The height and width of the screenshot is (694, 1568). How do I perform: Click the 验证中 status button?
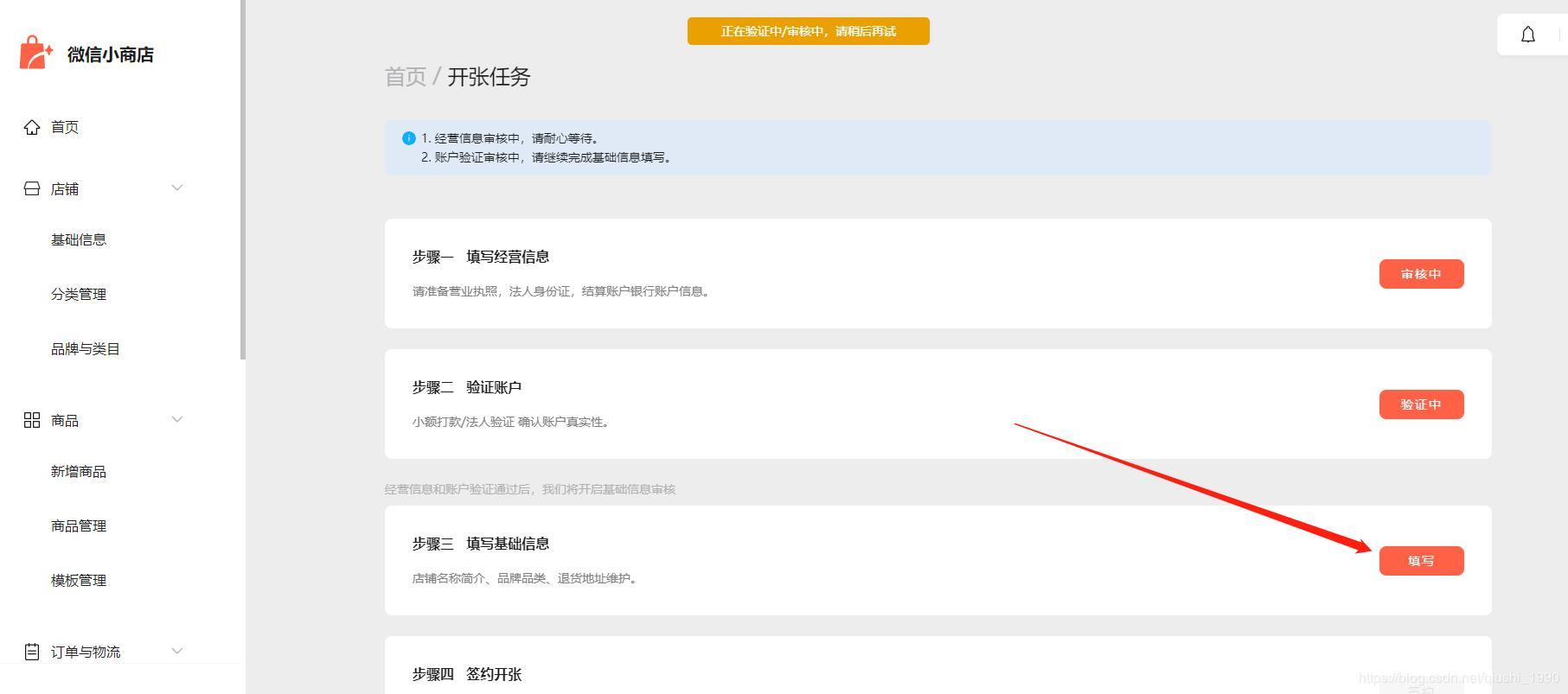1420,404
